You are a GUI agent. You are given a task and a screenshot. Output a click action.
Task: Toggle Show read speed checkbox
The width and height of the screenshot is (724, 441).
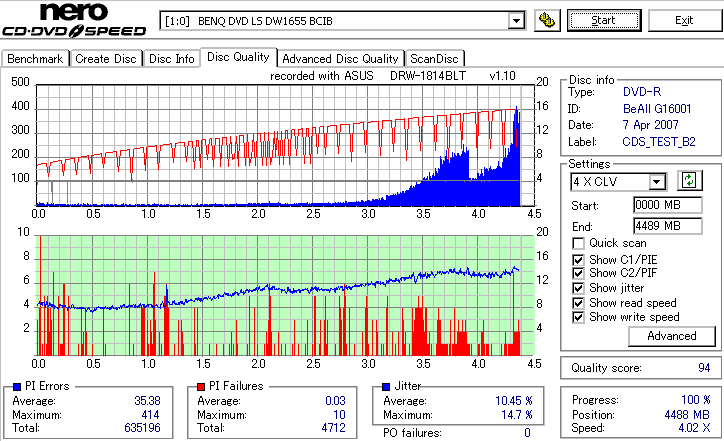578,303
